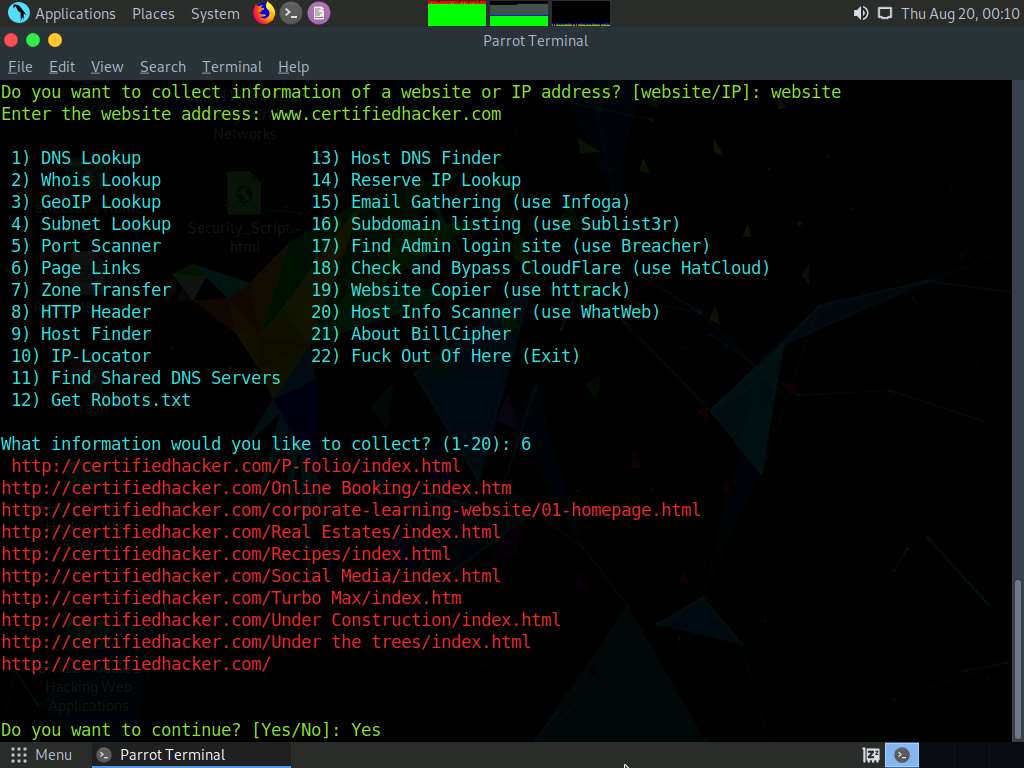Click the Turbo Max/index.htm URL

click(x=231, y=598)
